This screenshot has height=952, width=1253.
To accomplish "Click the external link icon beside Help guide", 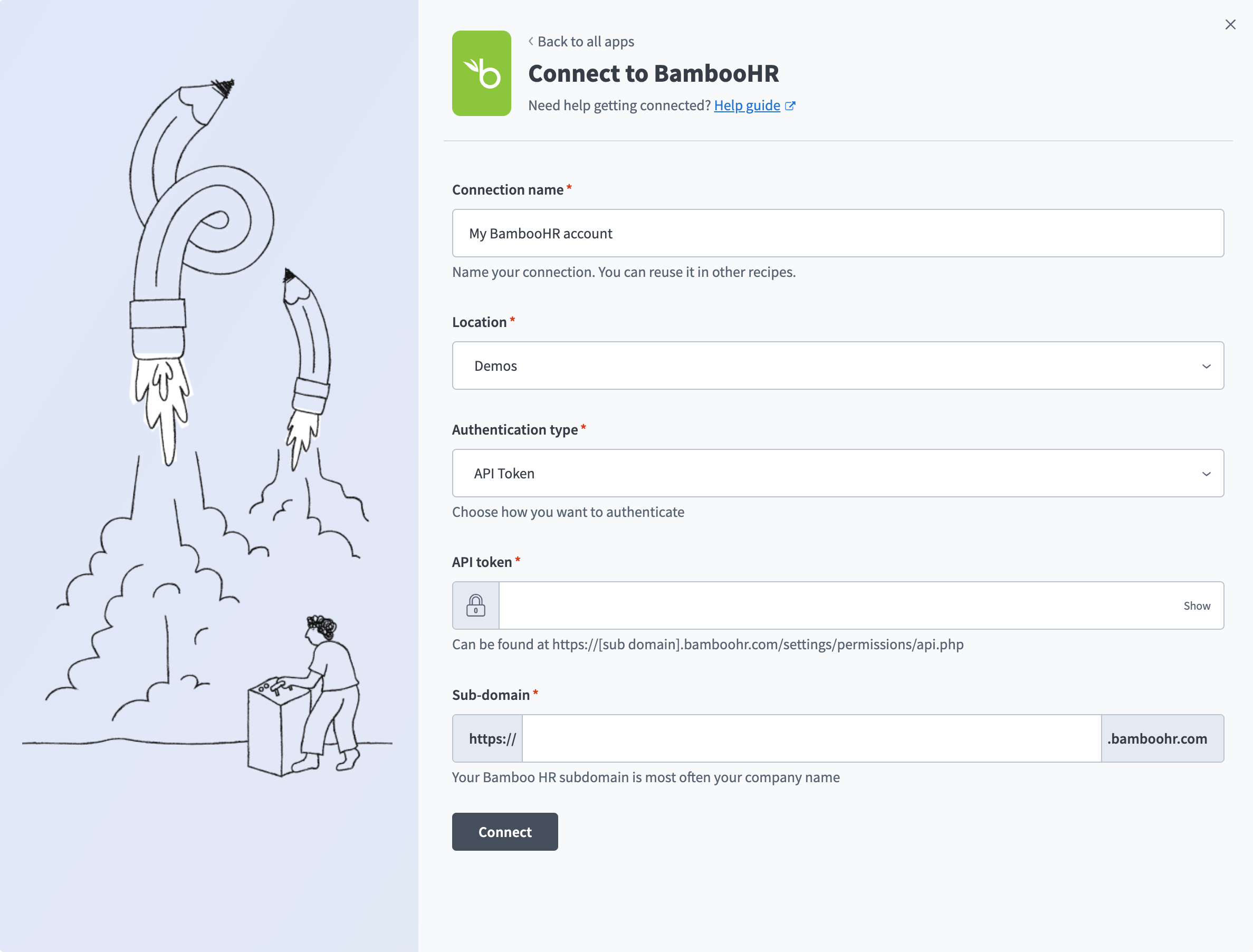I will 790,106.
